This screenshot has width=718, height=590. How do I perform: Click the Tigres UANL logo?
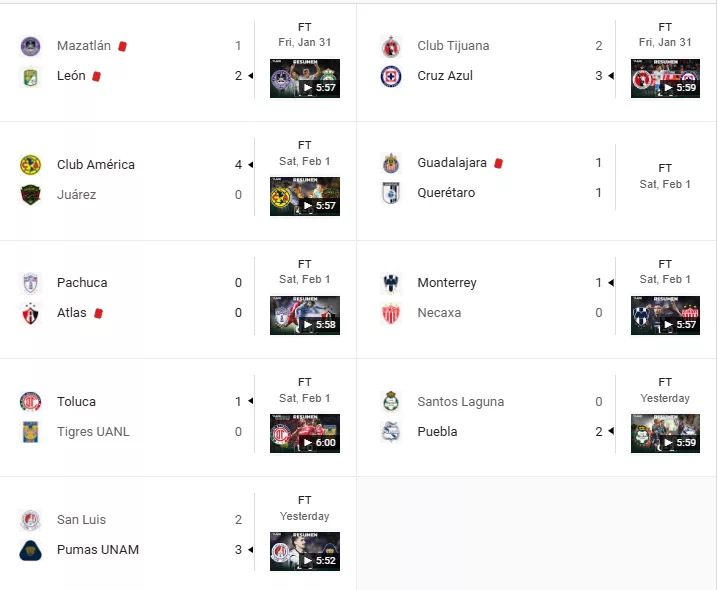pyautogui.click(x=31, y=432)
